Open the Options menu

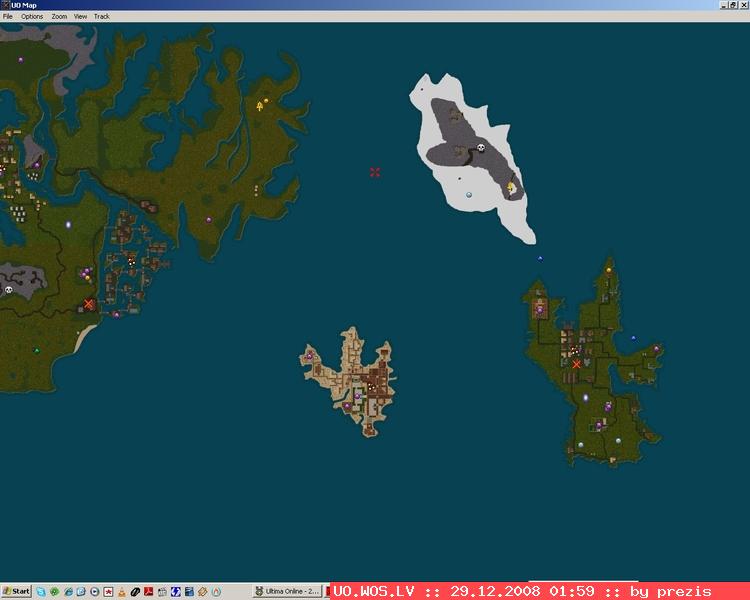tap(32, 16)
